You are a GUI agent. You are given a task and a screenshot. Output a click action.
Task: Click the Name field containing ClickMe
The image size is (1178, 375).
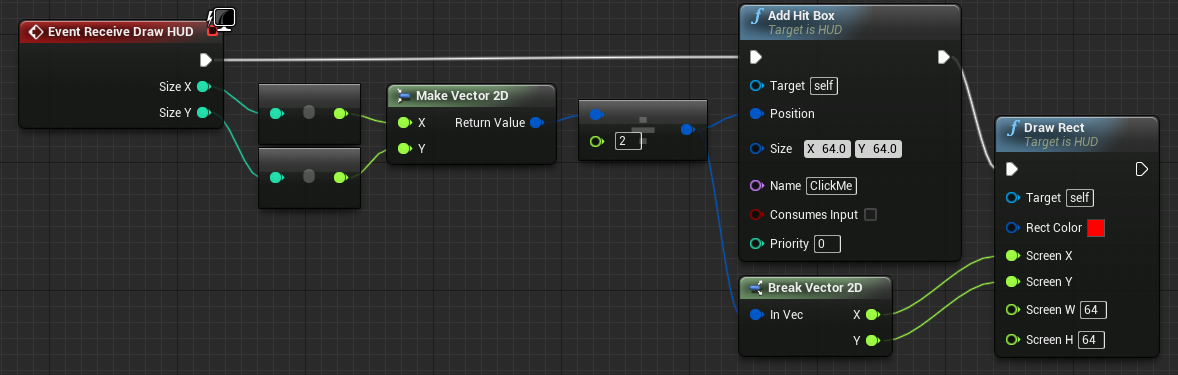(832, 186)
